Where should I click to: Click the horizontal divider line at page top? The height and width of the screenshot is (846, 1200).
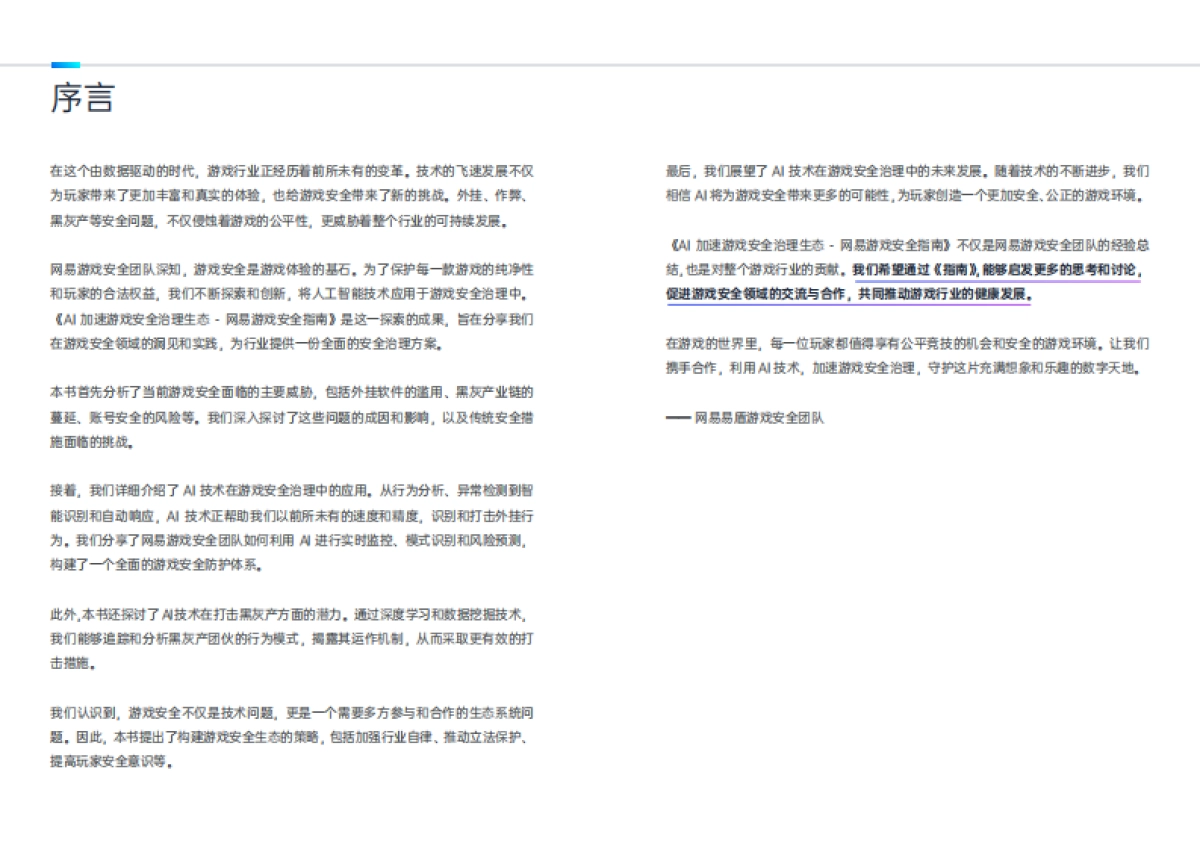coord(600,61)
